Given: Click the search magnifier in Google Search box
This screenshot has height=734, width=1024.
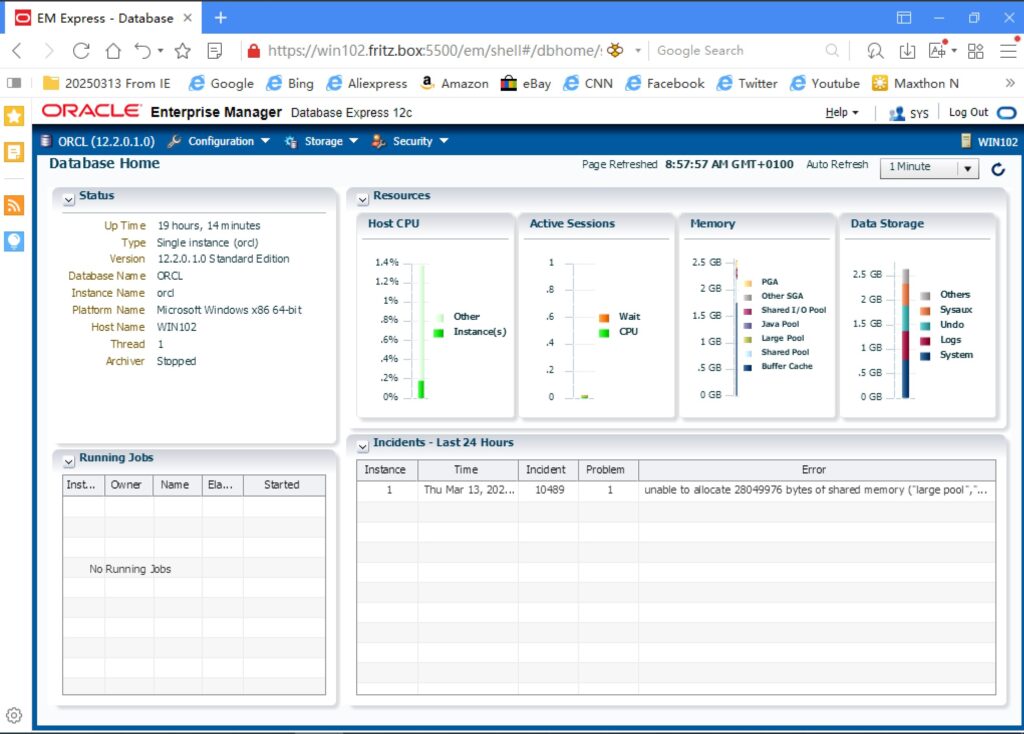Looking at the screenshot, I should click(832, 50).
